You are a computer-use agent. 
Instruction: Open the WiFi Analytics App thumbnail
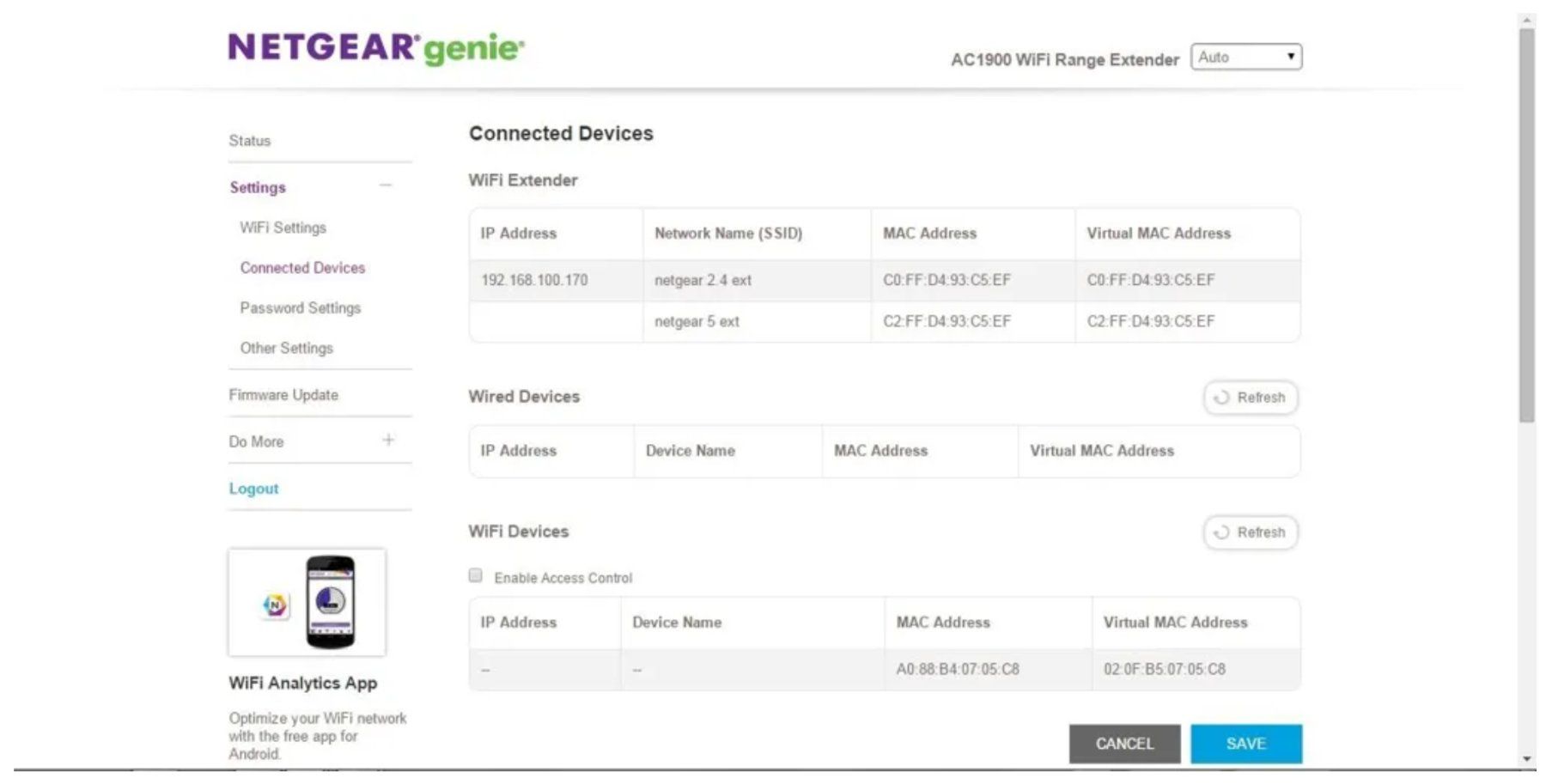point(307,602)
